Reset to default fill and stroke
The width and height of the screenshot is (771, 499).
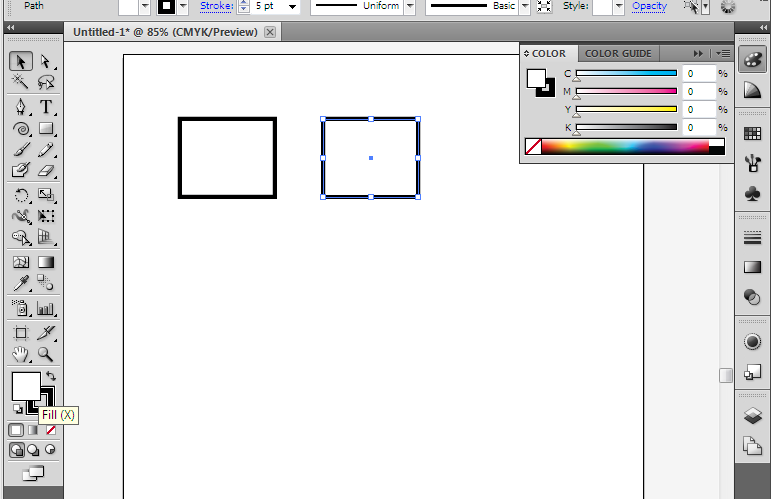[x=18, y=409]
